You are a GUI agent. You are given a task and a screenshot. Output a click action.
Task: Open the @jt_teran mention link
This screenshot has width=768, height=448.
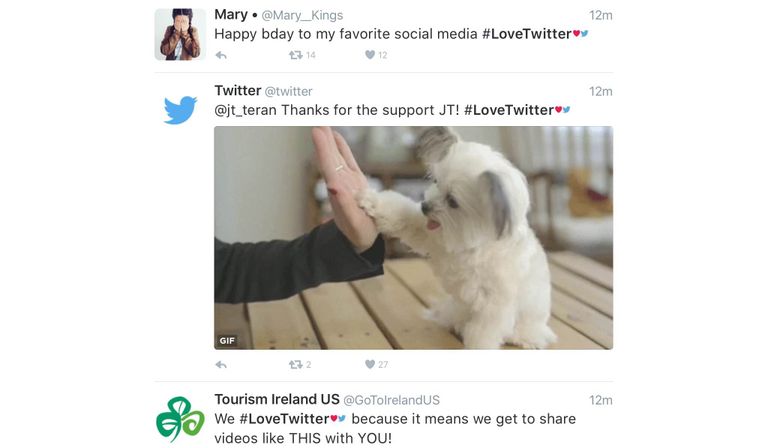pyautogui.click(x=245, y=111)
